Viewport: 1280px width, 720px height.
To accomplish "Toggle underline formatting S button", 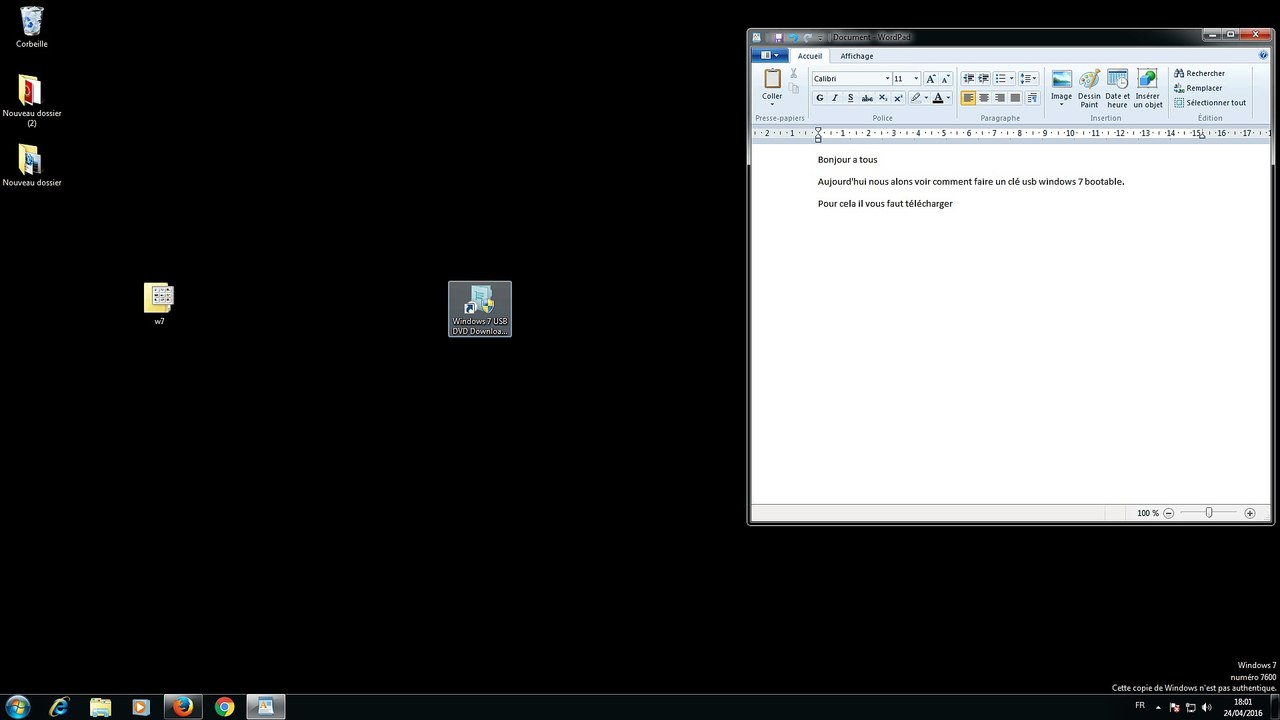I will coord(851,98).
